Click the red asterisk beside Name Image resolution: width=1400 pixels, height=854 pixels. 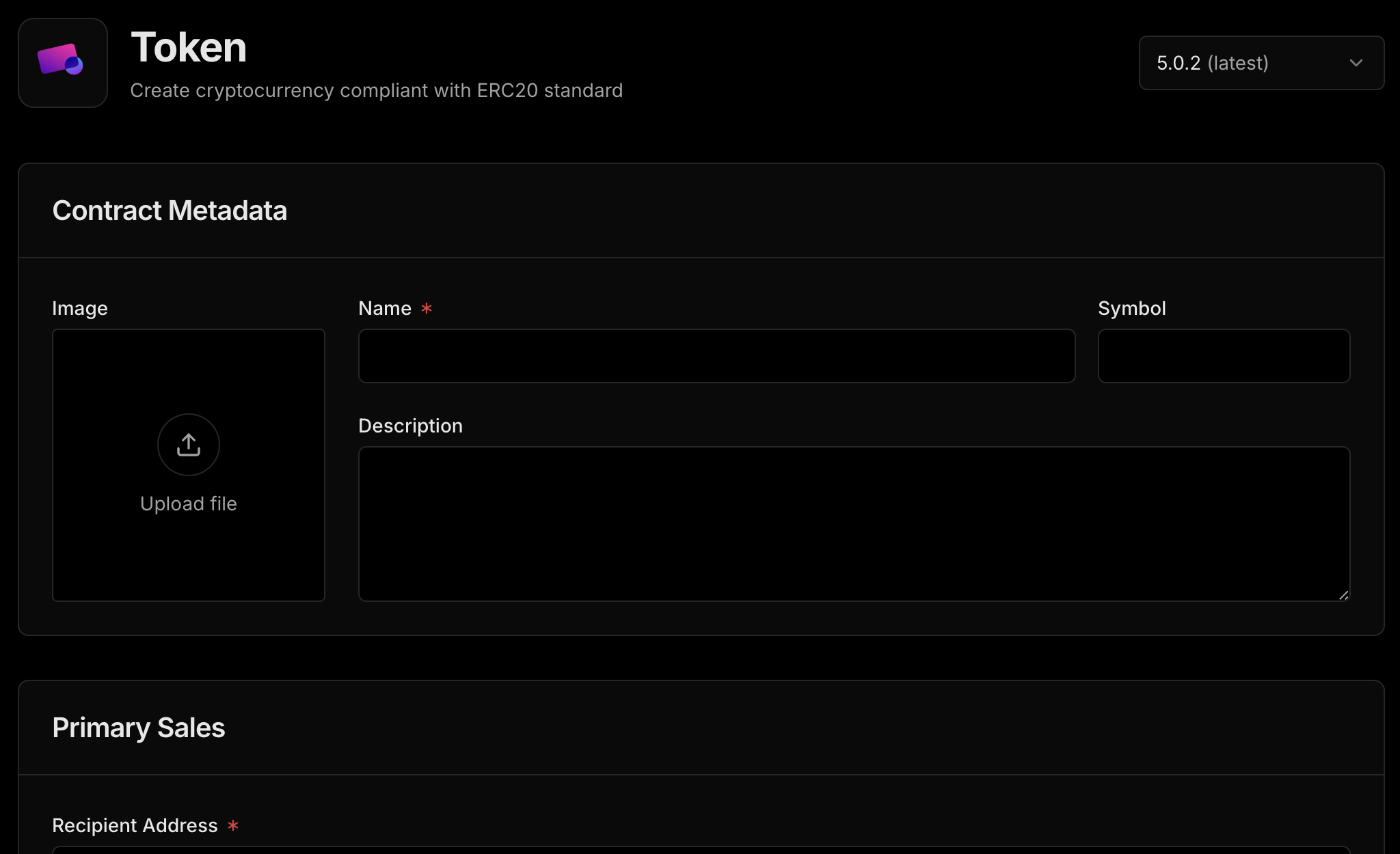click(427, 308)
